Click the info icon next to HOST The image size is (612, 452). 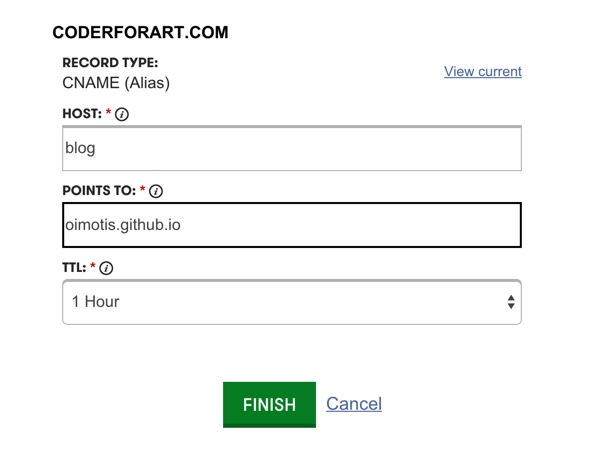122,115
